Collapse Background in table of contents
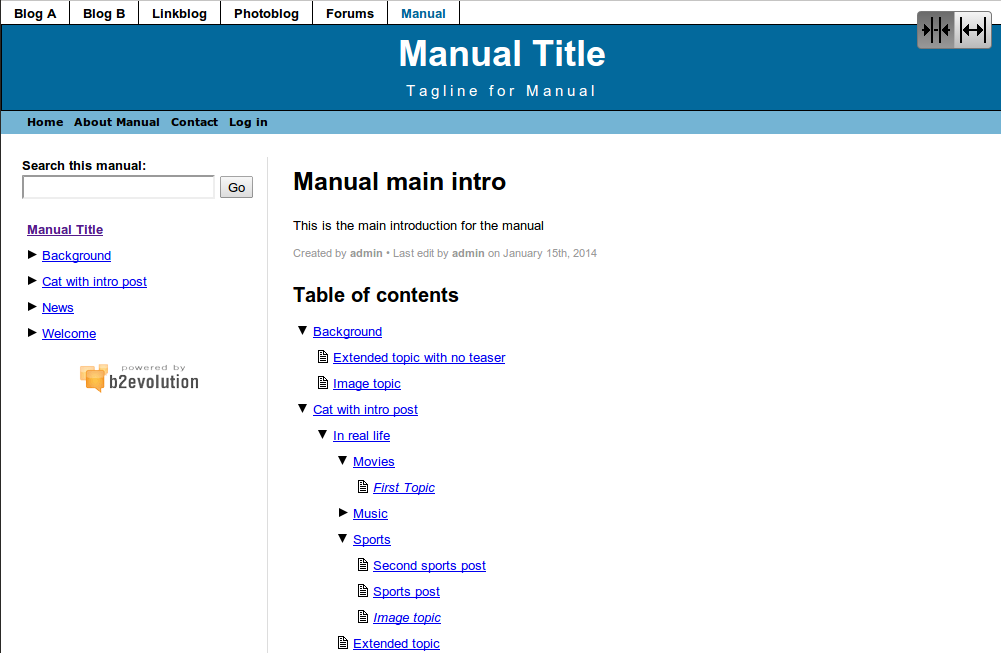Viewport: 1001px width, 653px height. [x=303, y=331]
